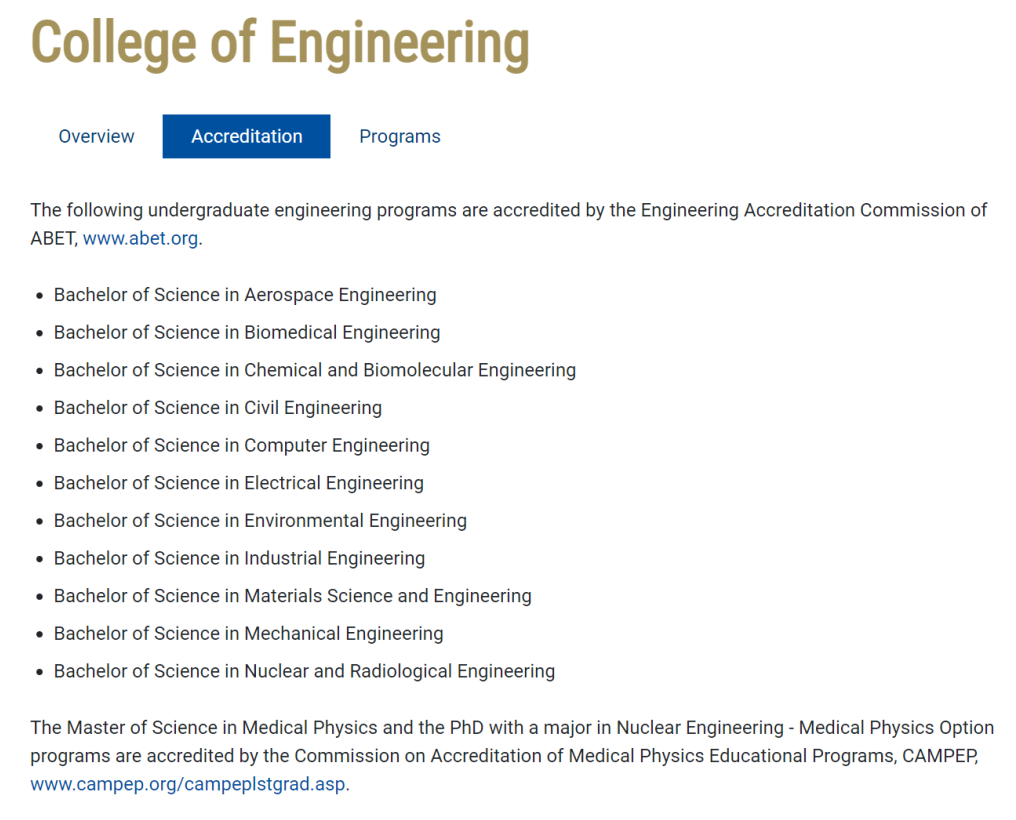Click the Chemical and Biomolecular Engineering item
The image size is (1016, 820).
tap(315, 370)
